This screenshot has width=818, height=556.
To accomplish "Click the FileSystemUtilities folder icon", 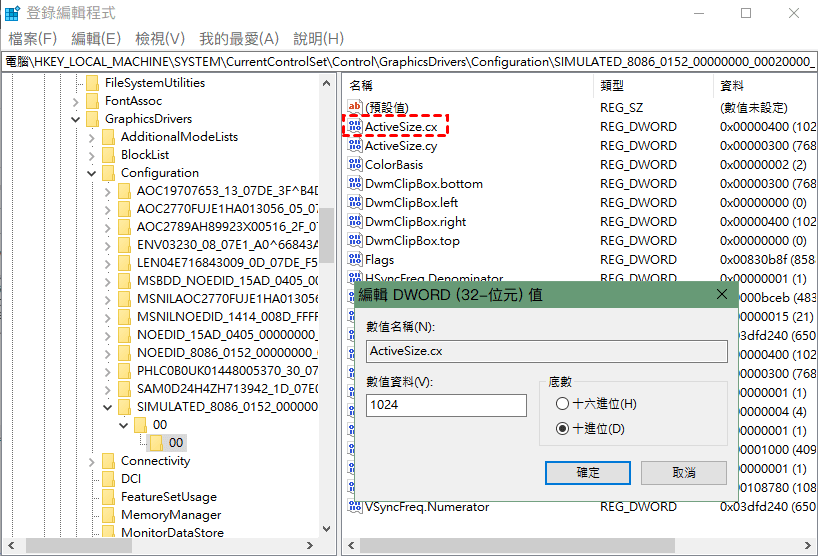I will point(92,83).
